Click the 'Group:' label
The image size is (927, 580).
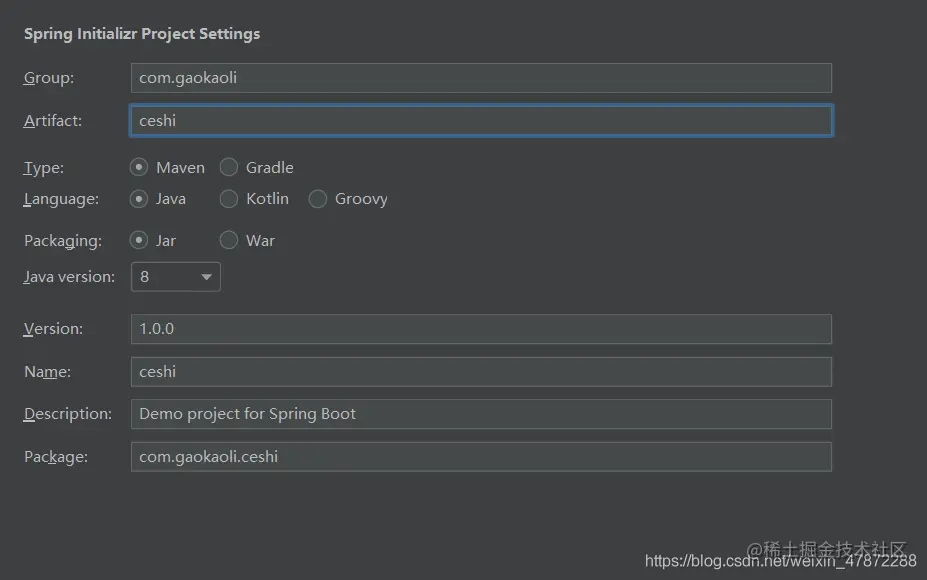[49, 77]
